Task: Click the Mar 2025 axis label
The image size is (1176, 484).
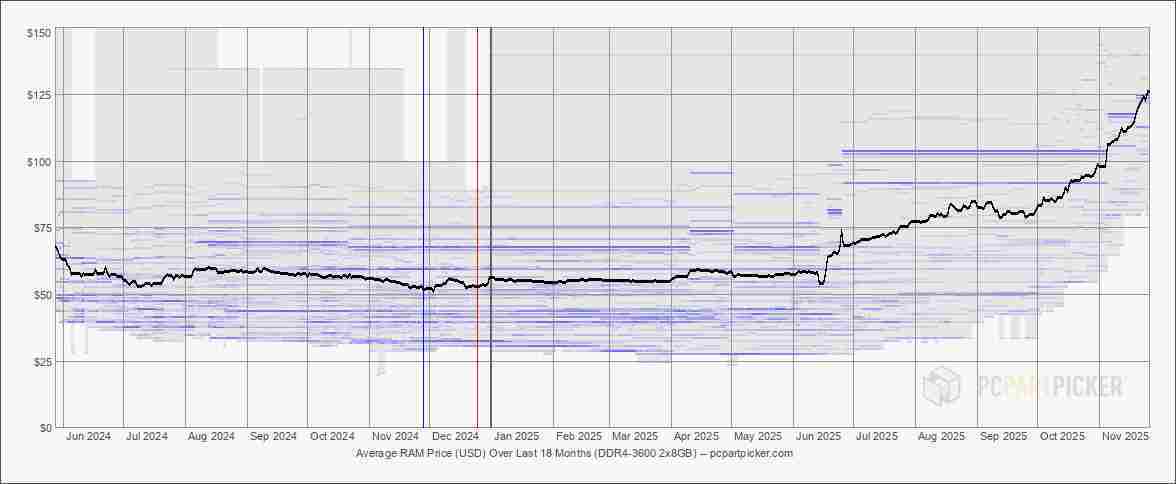Action: pos(635,436)
